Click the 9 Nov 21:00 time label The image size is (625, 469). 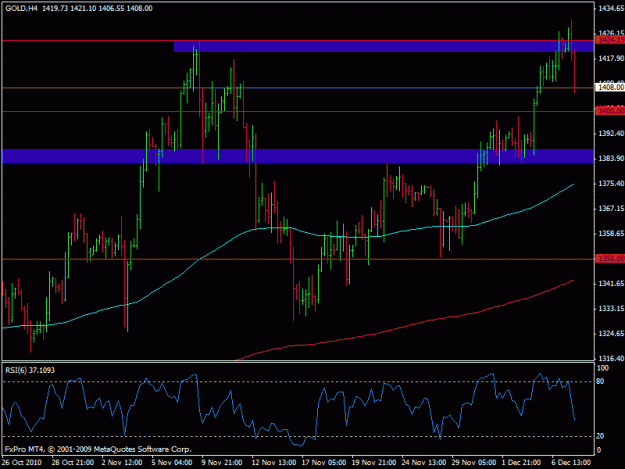222,462
